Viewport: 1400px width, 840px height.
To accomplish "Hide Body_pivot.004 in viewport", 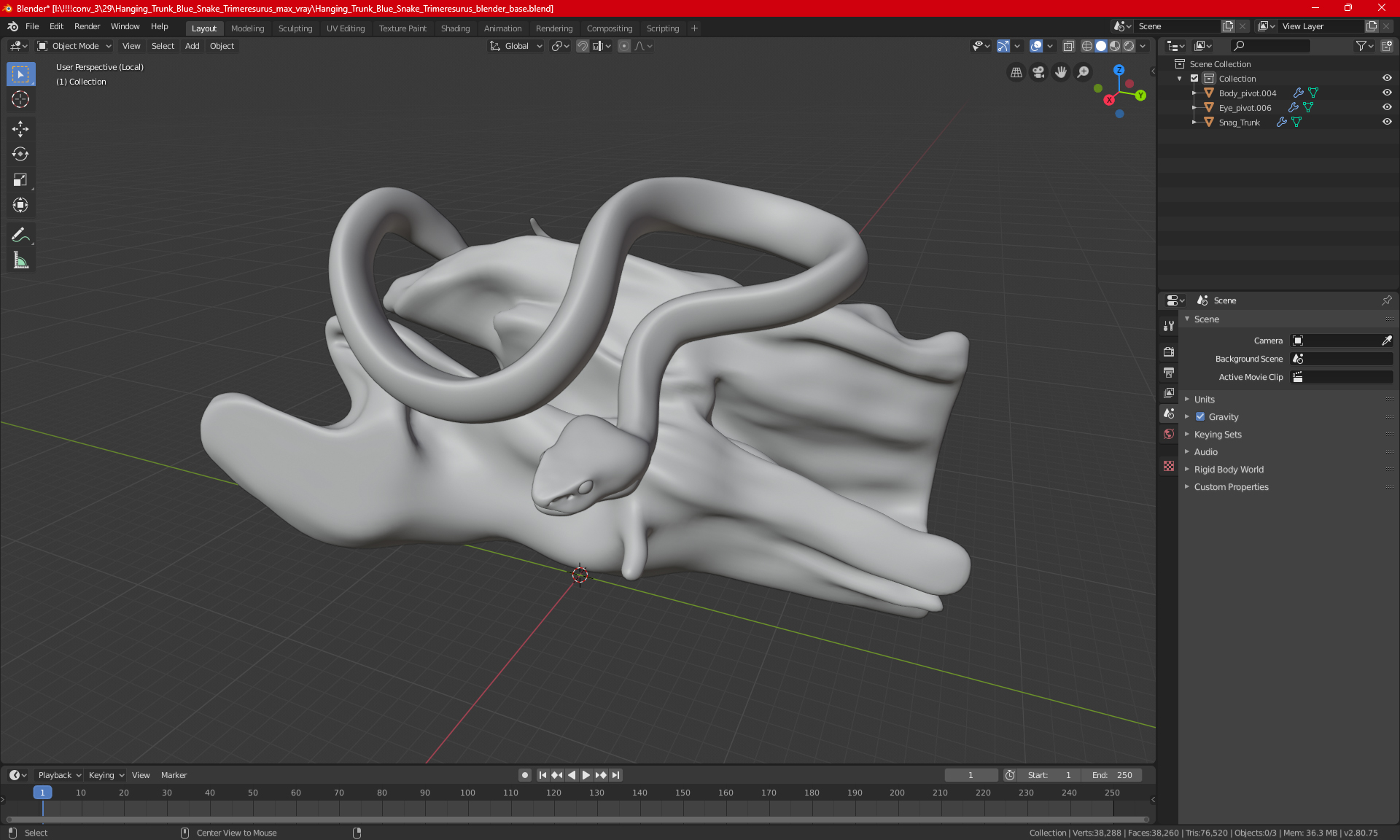I will tap(1387, 93).
